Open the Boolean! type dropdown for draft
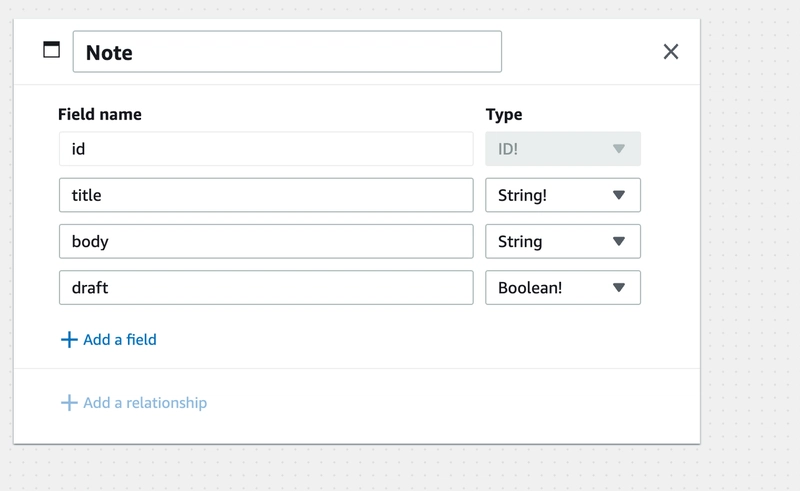This screenshot has height=491, width=800. 563,288
